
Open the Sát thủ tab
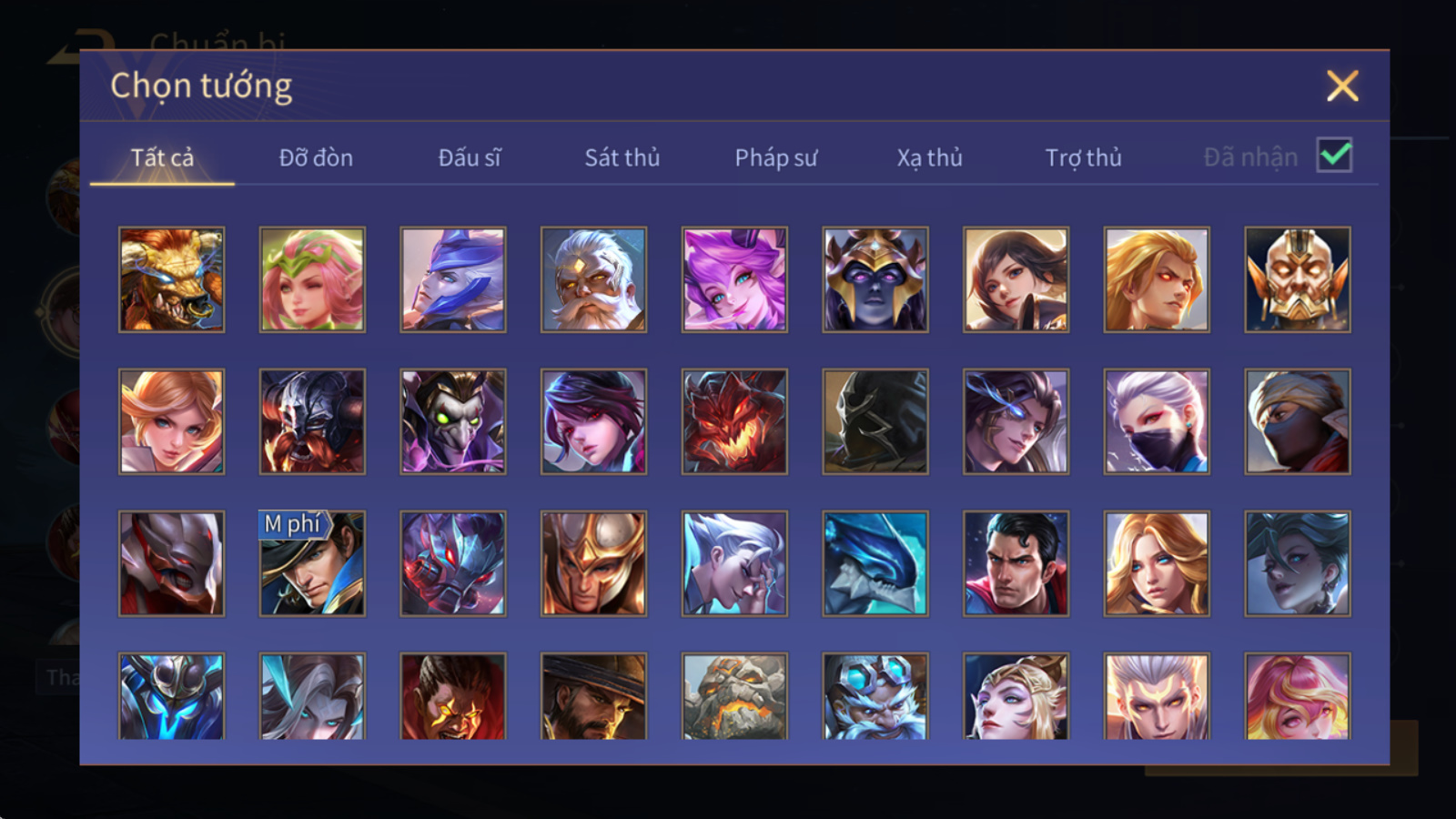click(622, 157)
